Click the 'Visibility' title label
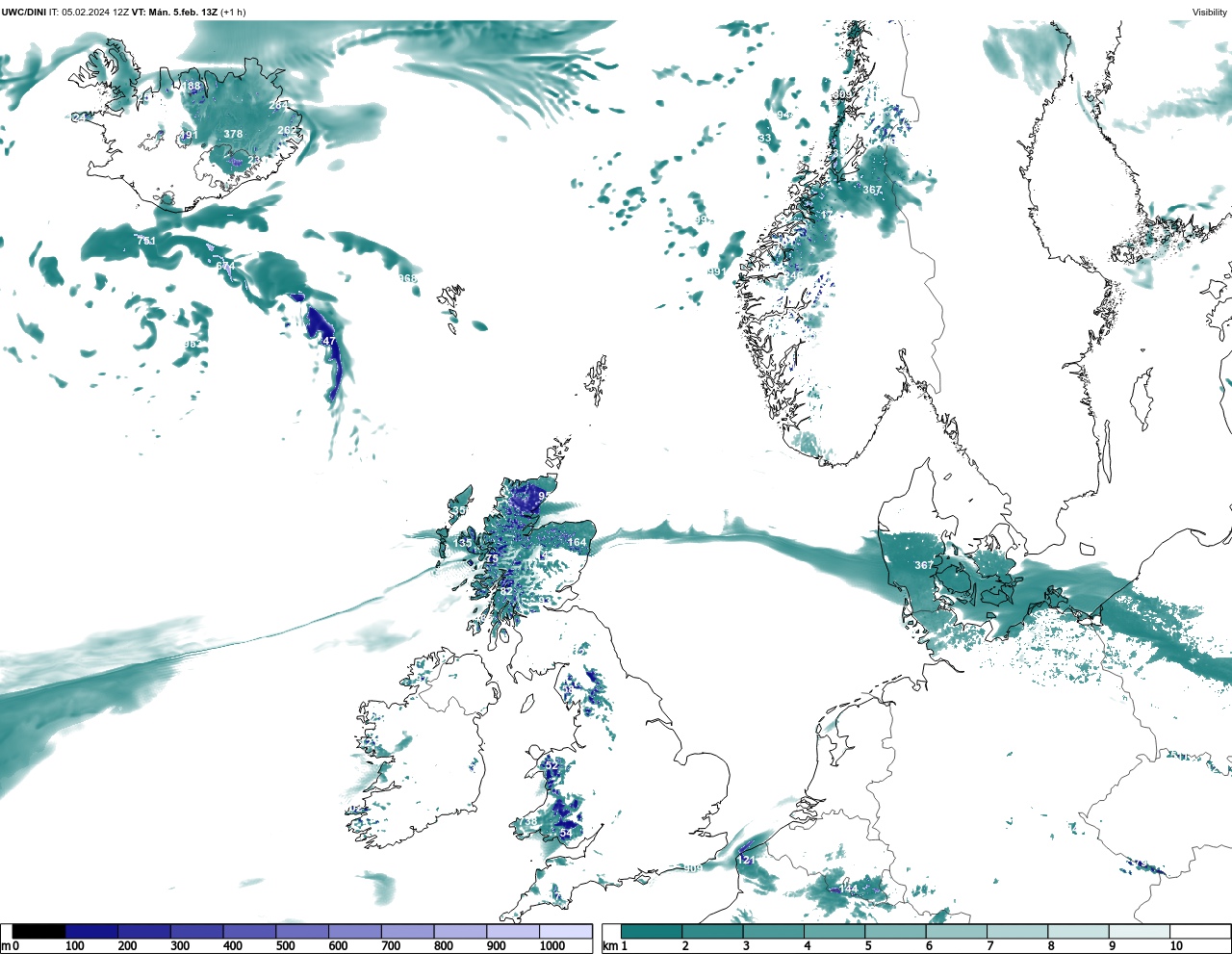Screen dimensions: 1232x954 pos(1210,13)
